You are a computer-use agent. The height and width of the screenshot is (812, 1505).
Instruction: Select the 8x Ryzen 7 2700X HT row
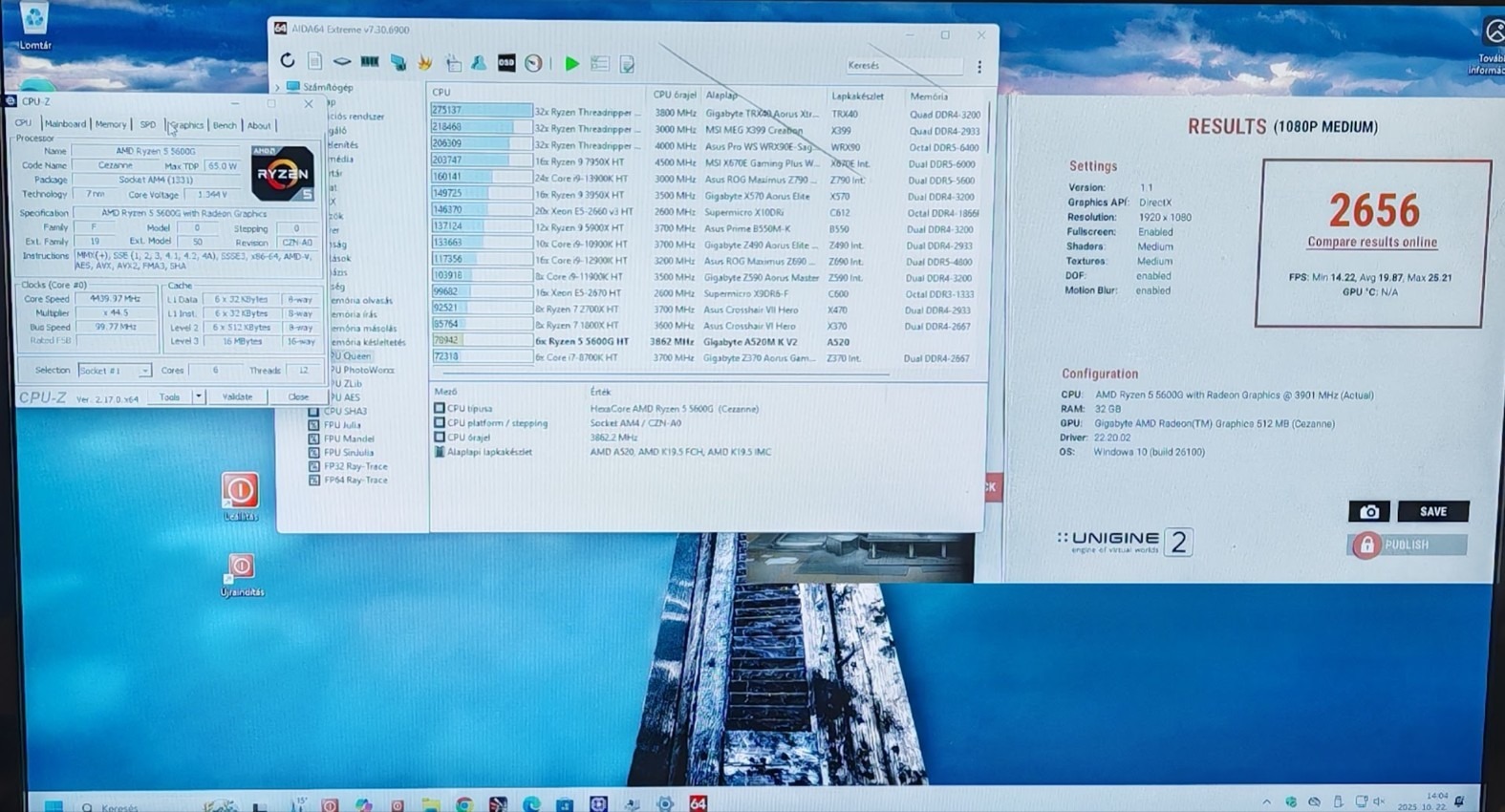tap(707, 309)
